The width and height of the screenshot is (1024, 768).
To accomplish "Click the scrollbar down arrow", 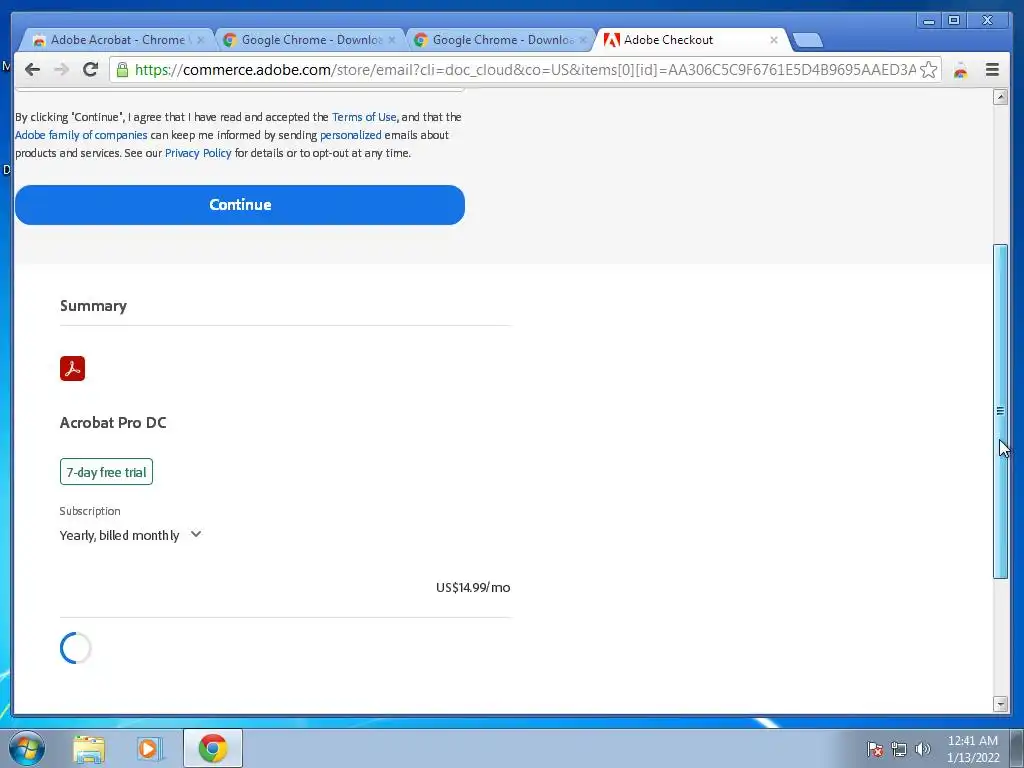I will pyautogui.click(x=1000, y=704).
